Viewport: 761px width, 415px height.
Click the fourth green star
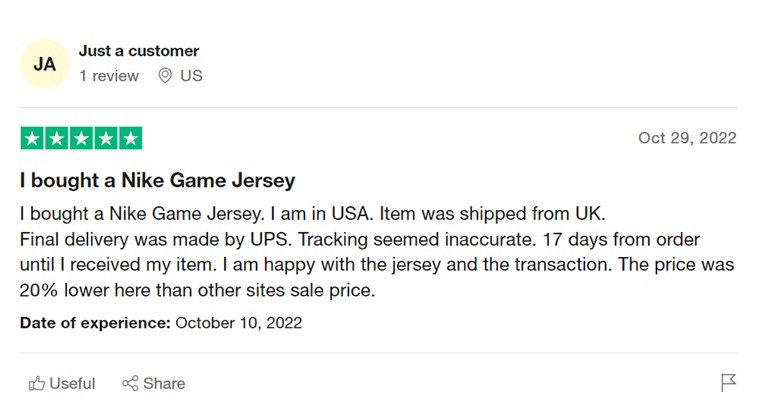[x=106, y=138]
